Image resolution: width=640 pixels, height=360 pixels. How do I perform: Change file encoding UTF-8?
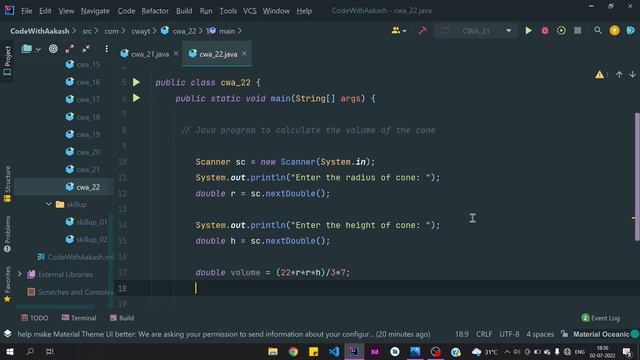[509, 334]
